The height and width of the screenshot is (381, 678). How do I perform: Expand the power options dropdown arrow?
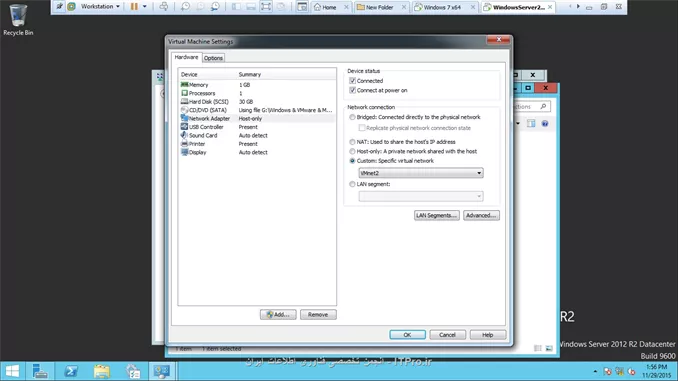144,6
